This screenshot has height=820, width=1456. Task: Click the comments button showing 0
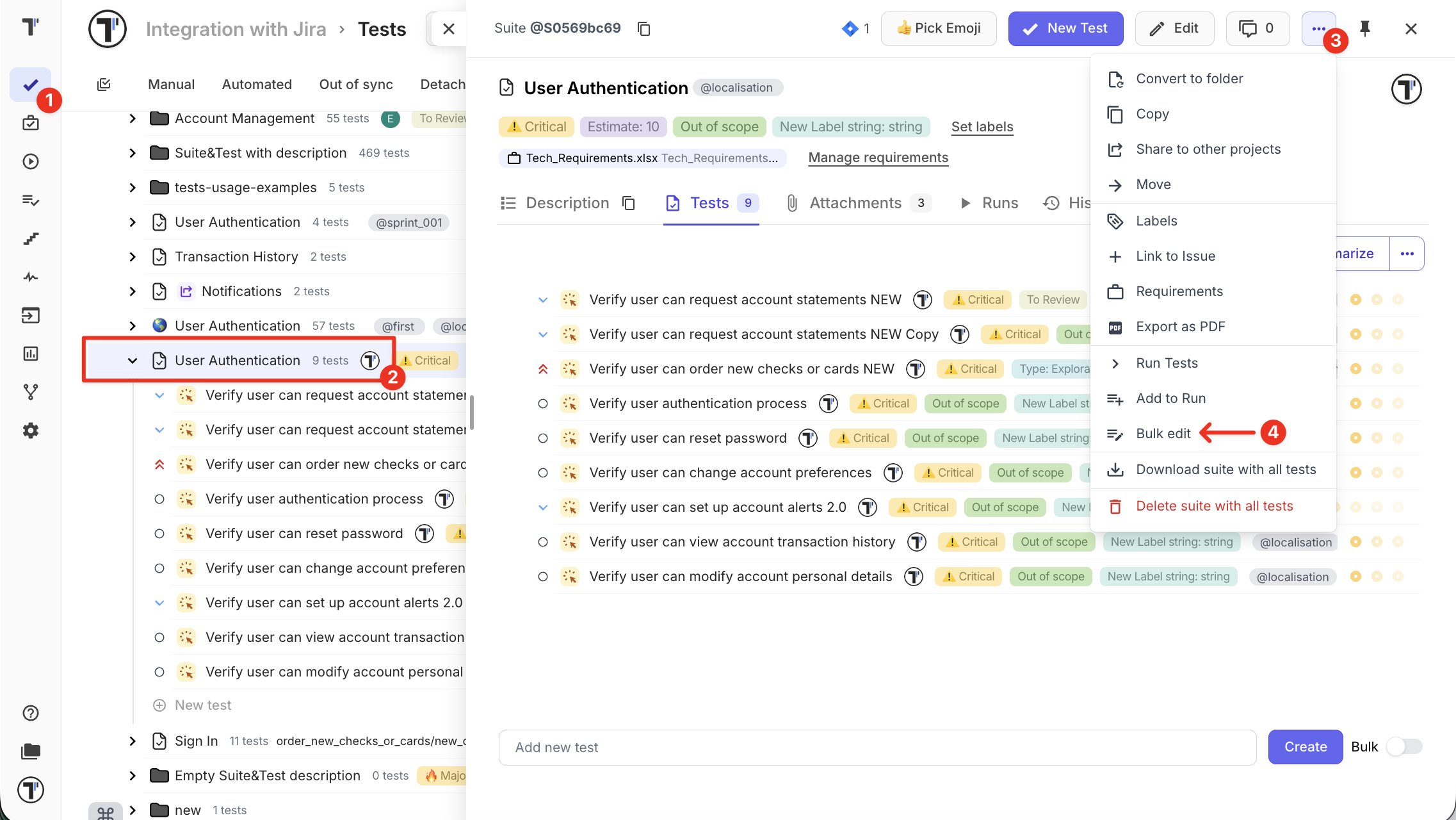coord(1257,29)
